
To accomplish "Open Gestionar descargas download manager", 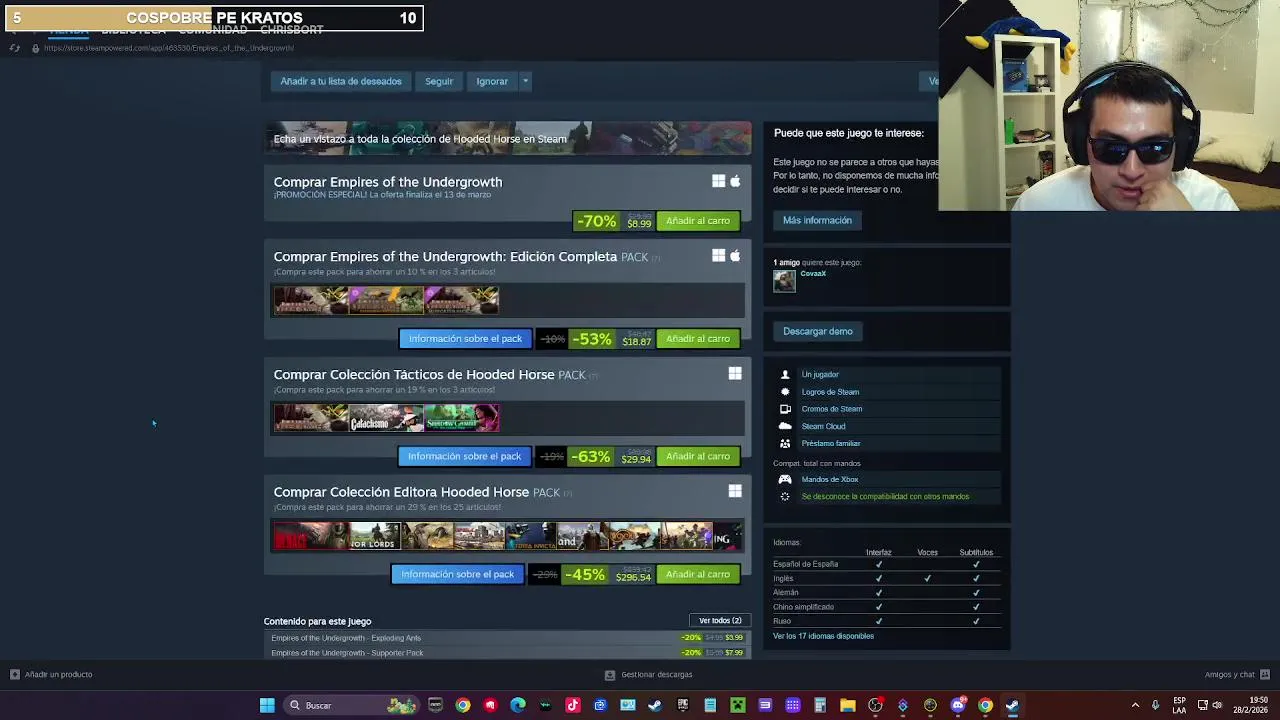I will (649, 674).
